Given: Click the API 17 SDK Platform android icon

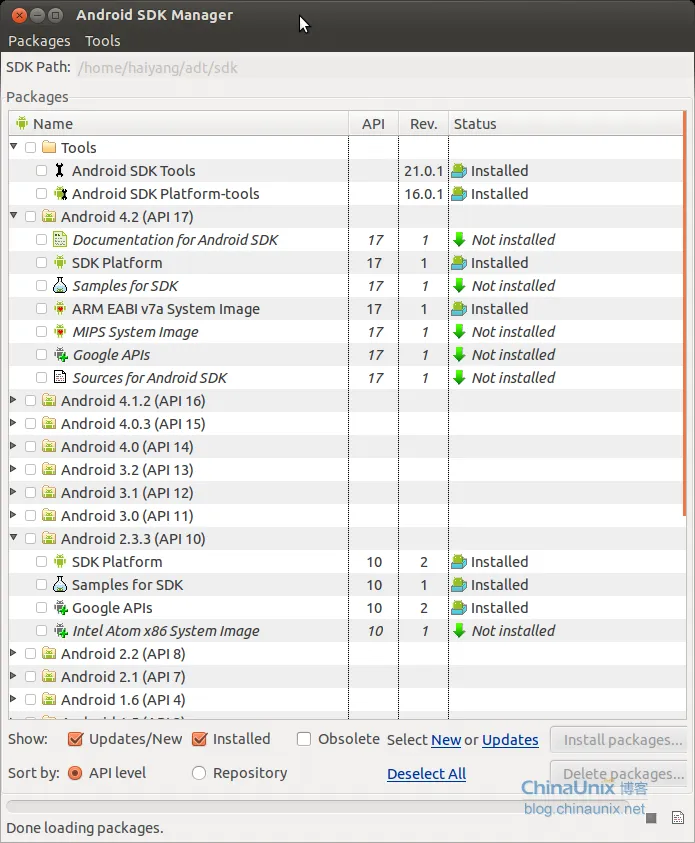Looking at the screenshot, I should pyautogui.click(x=60, y=262).
